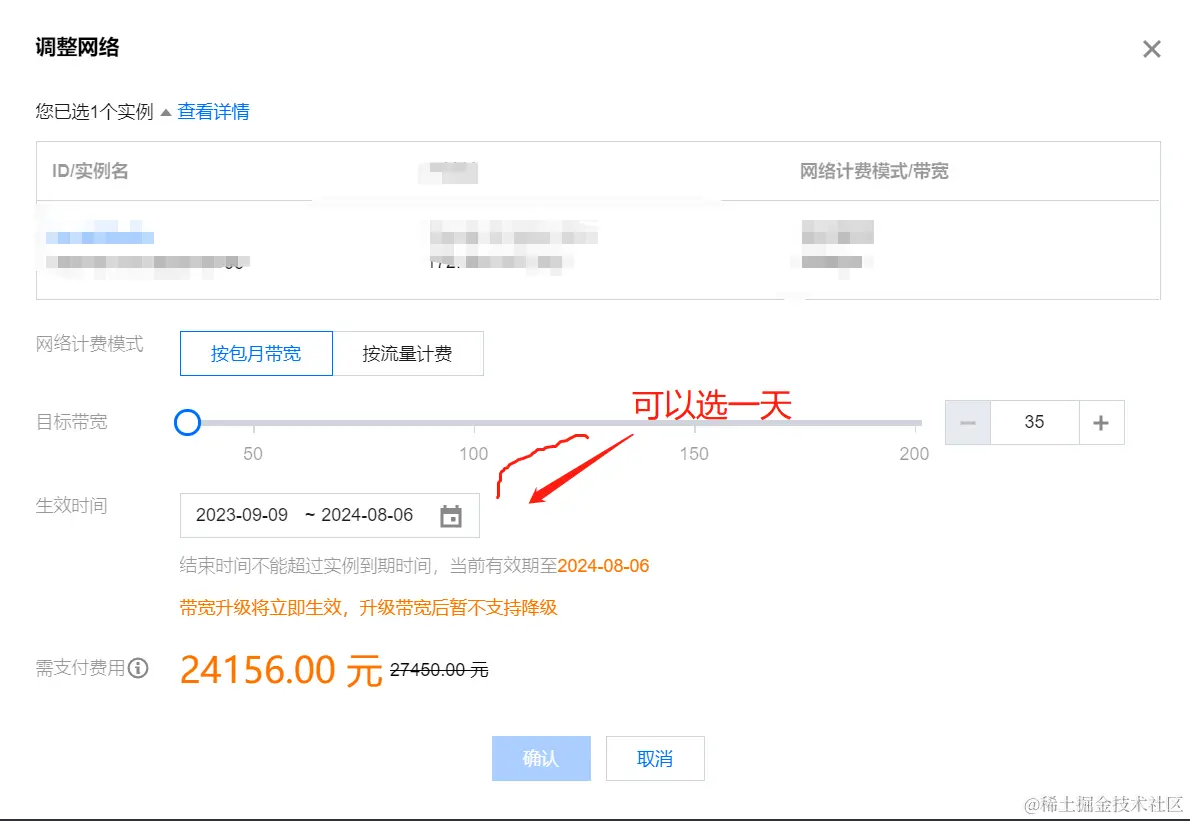The width and height of the screenshot is (1190, 821).
Task: Click the 200 label on the slider
Action: pyautogui.click(x=914, y=454)
